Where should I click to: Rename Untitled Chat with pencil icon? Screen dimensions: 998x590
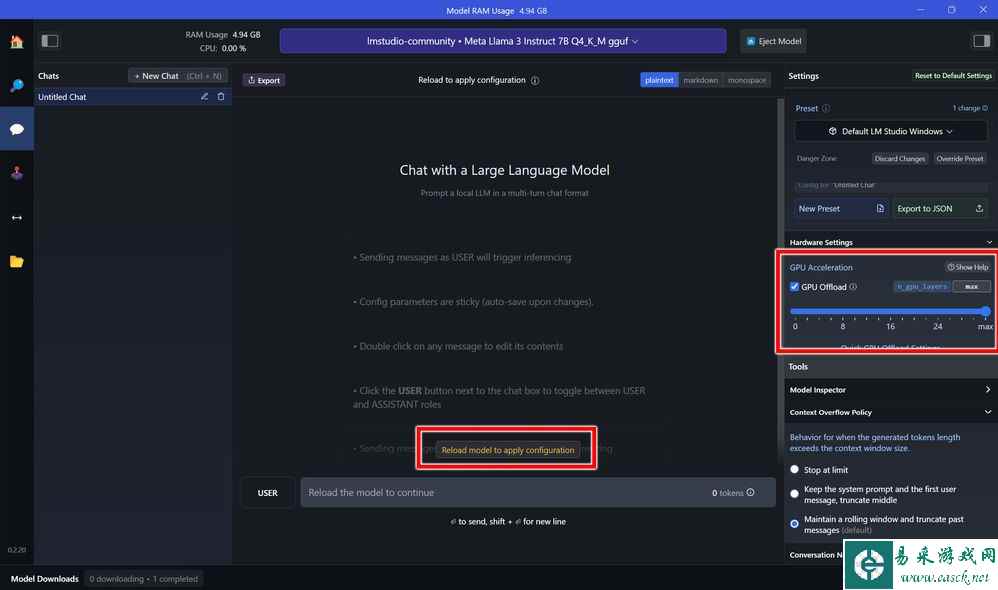[x=205, y=97]
